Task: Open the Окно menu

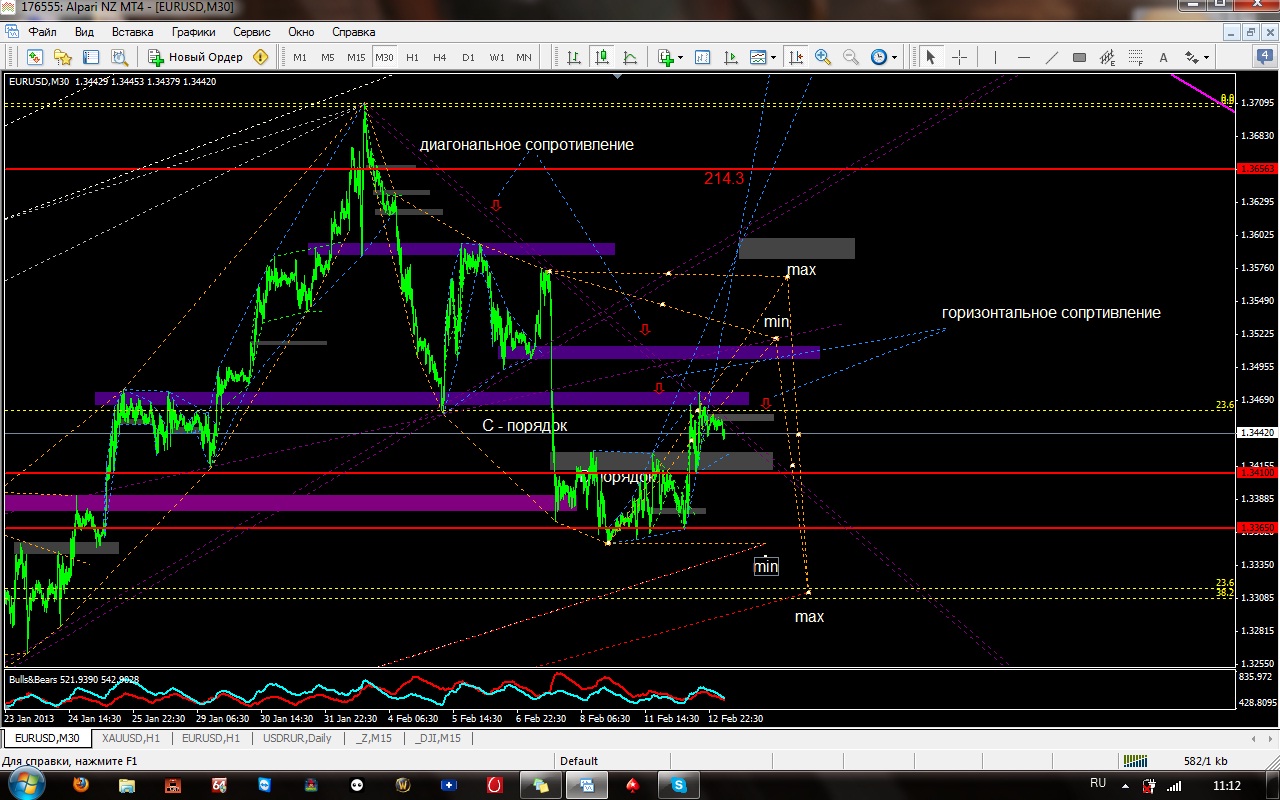Action: coord(301,32)
